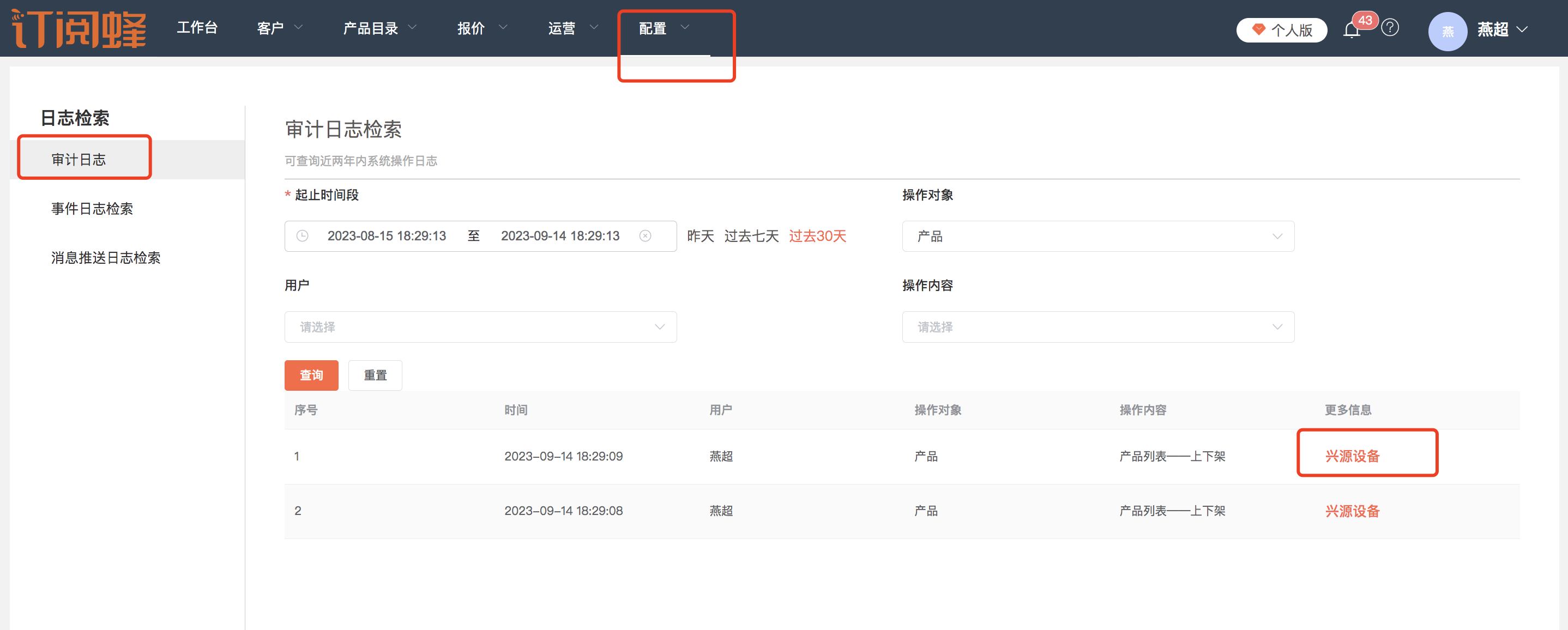Click the 个人版 diamond badge
The image size is (1568, 630).
(x=1282, y=30)
